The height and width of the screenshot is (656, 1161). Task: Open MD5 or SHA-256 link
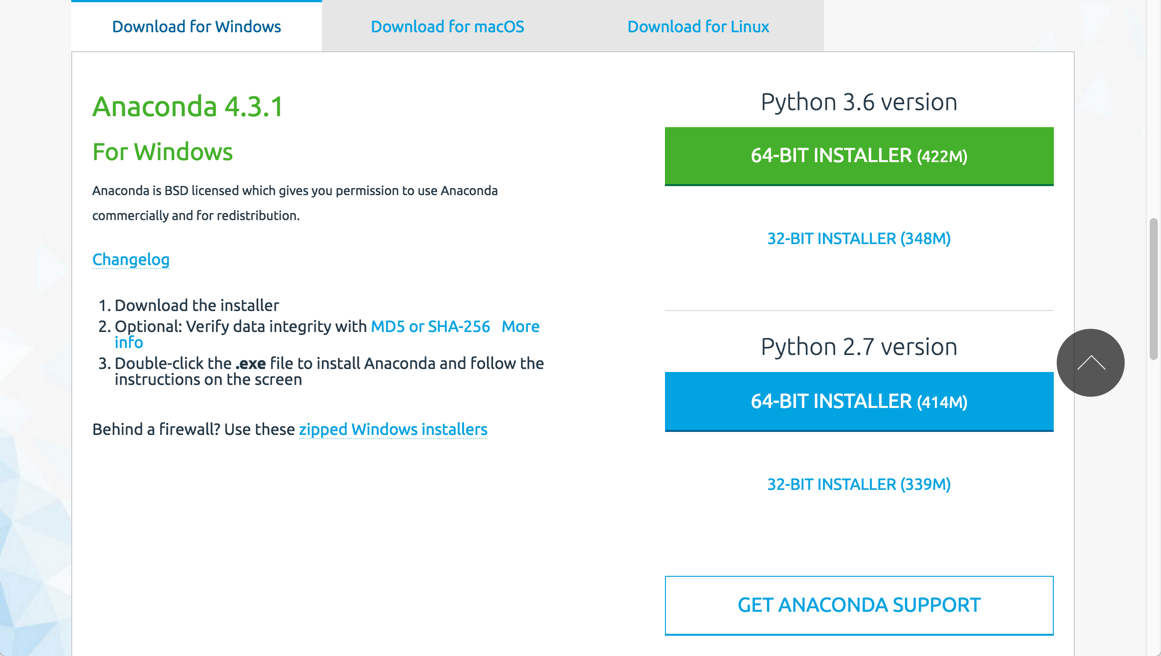(x=430, y=327)
